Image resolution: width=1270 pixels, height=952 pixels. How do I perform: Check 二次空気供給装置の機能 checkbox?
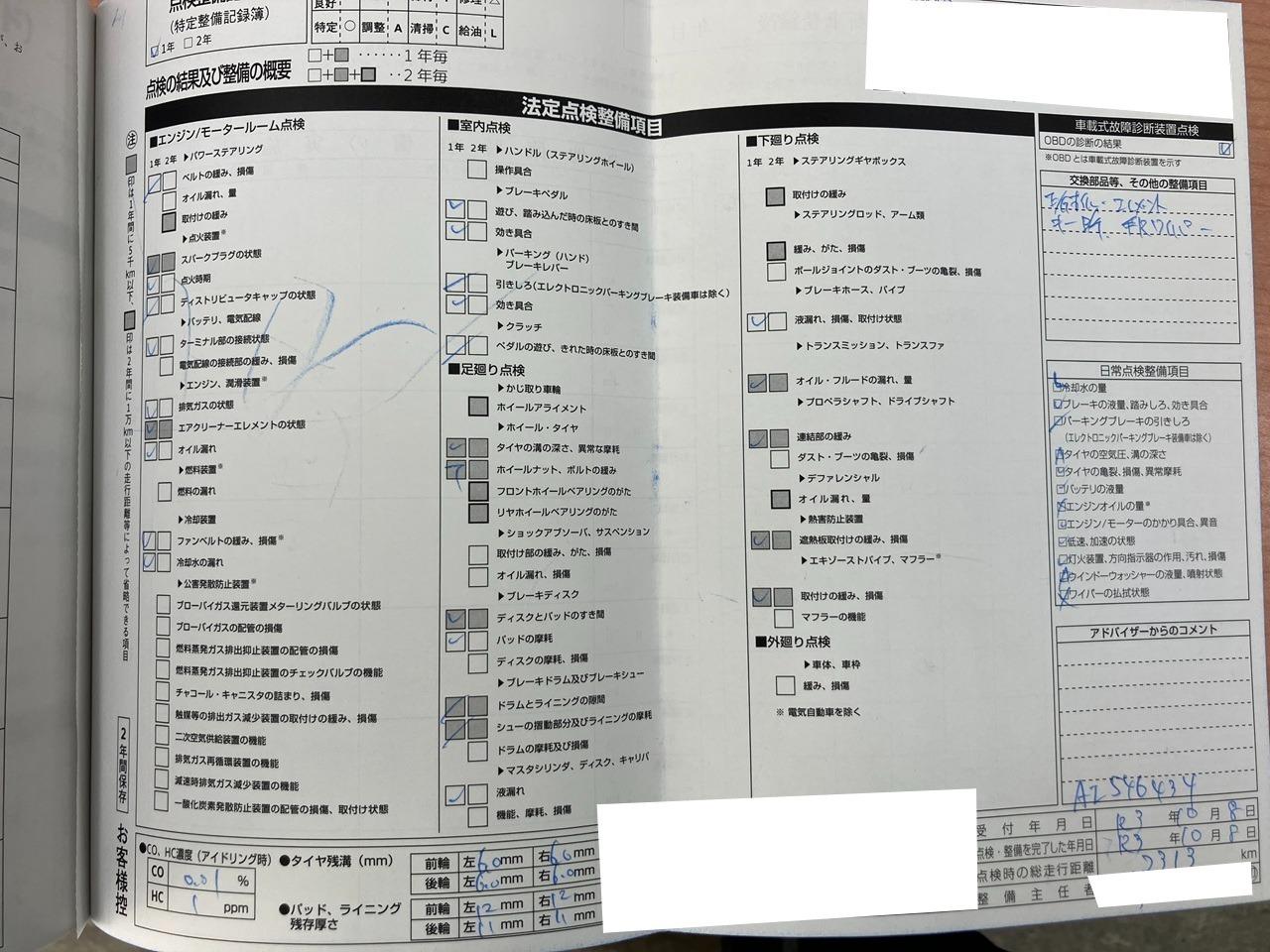pyautogui.click(x=163, y=737)
